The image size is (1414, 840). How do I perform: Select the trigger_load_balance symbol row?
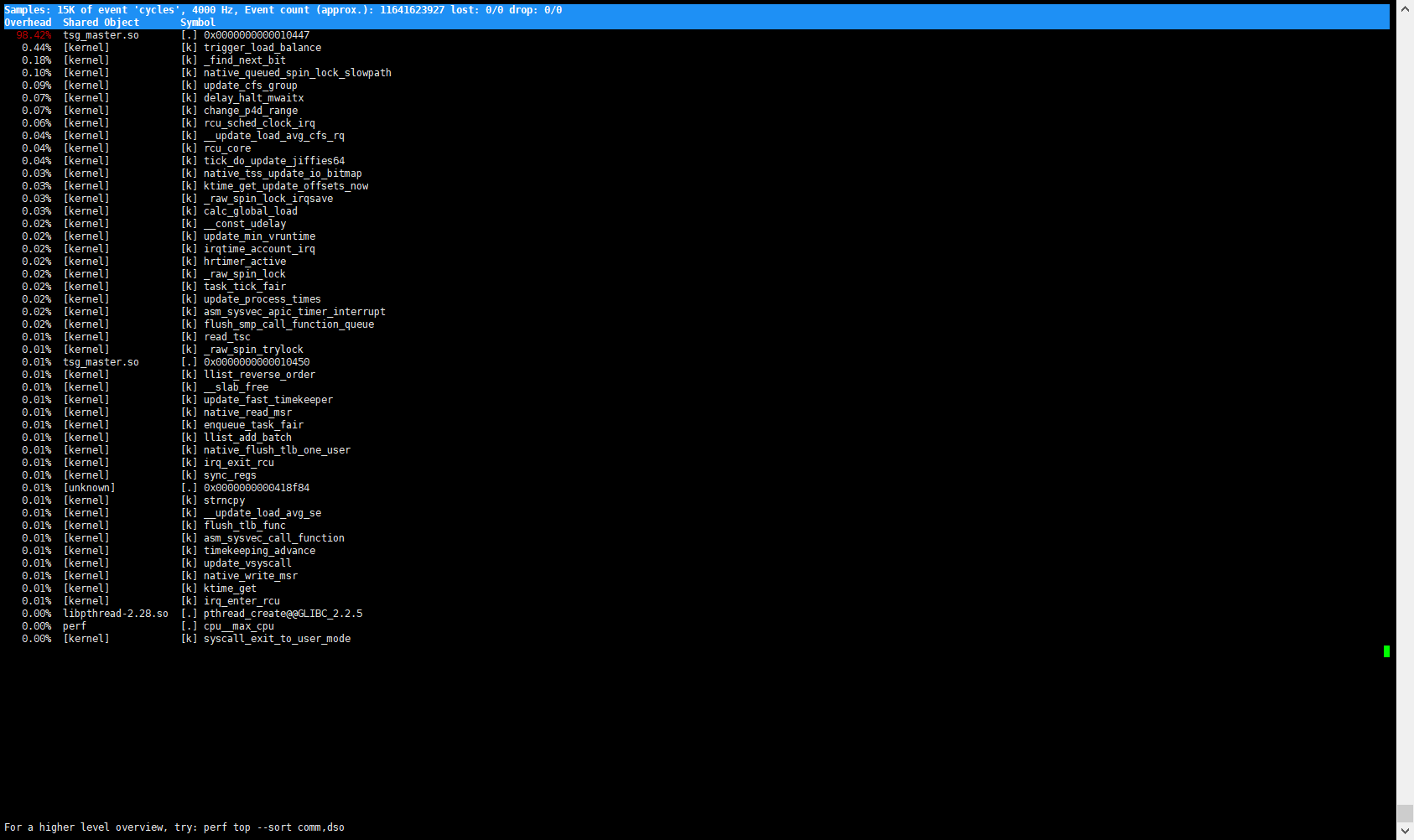[262, 48]
